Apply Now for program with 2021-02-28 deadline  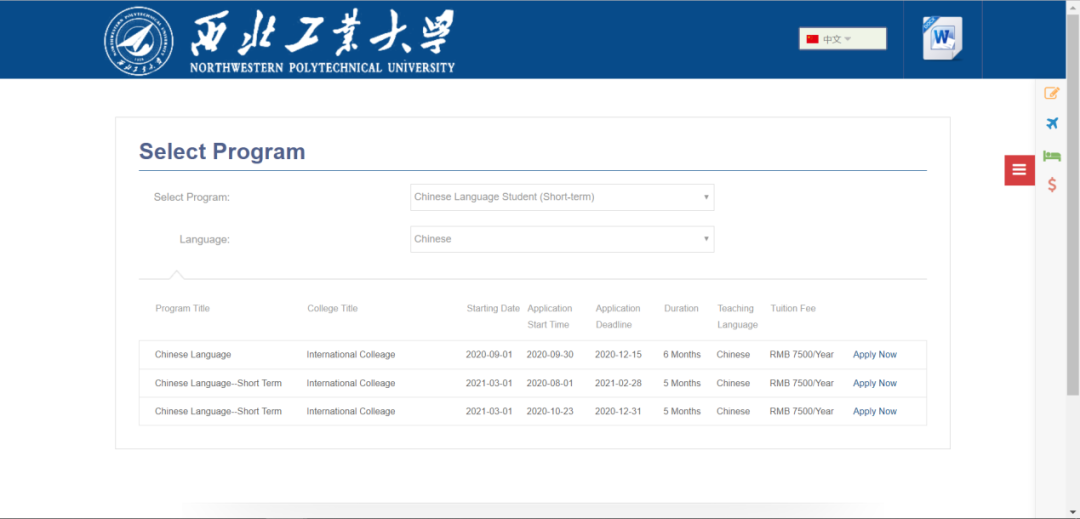pyautogui.click(x=875, y=383)
